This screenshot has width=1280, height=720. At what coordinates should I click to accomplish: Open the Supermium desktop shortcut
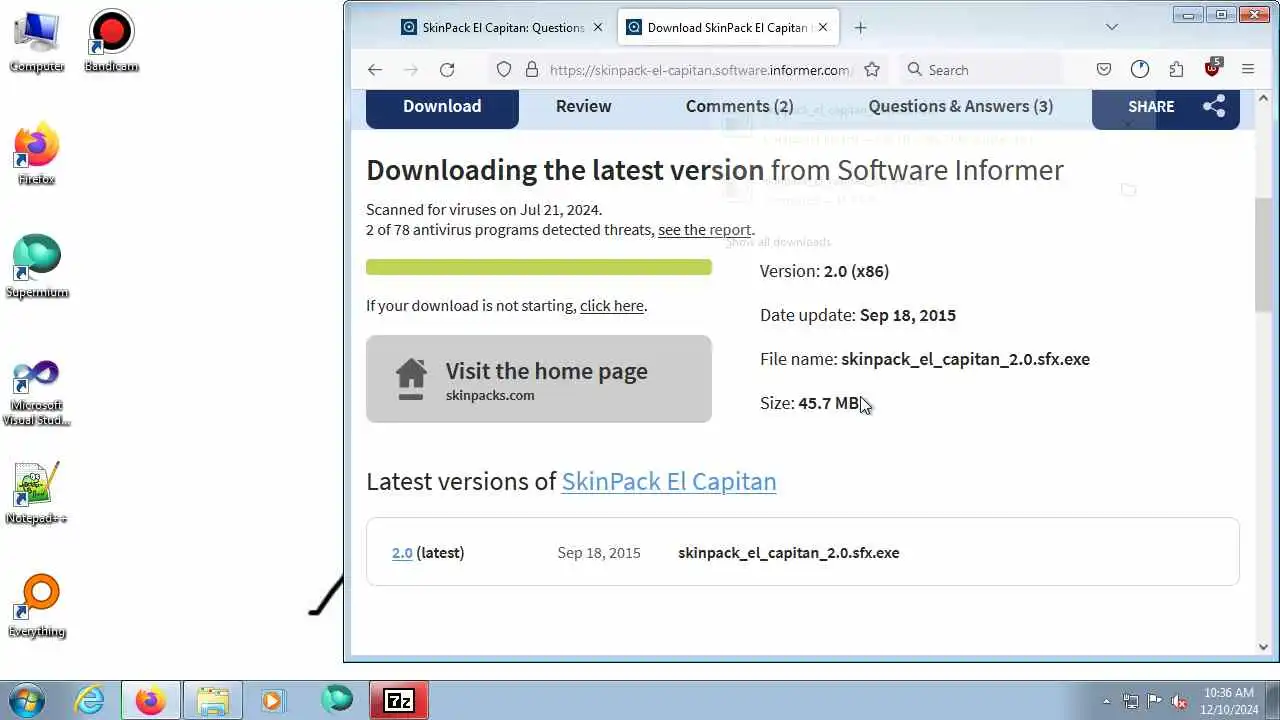37,267
